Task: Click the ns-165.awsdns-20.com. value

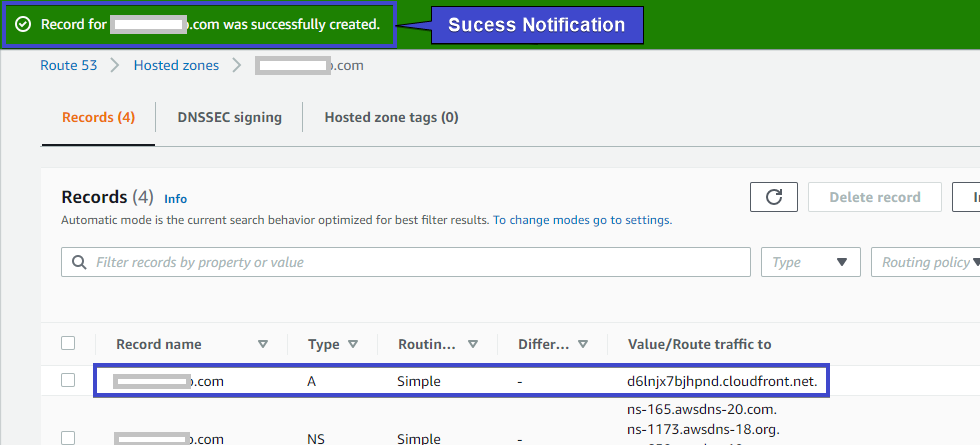Action: pyautogui.click(x=702, y=411)
